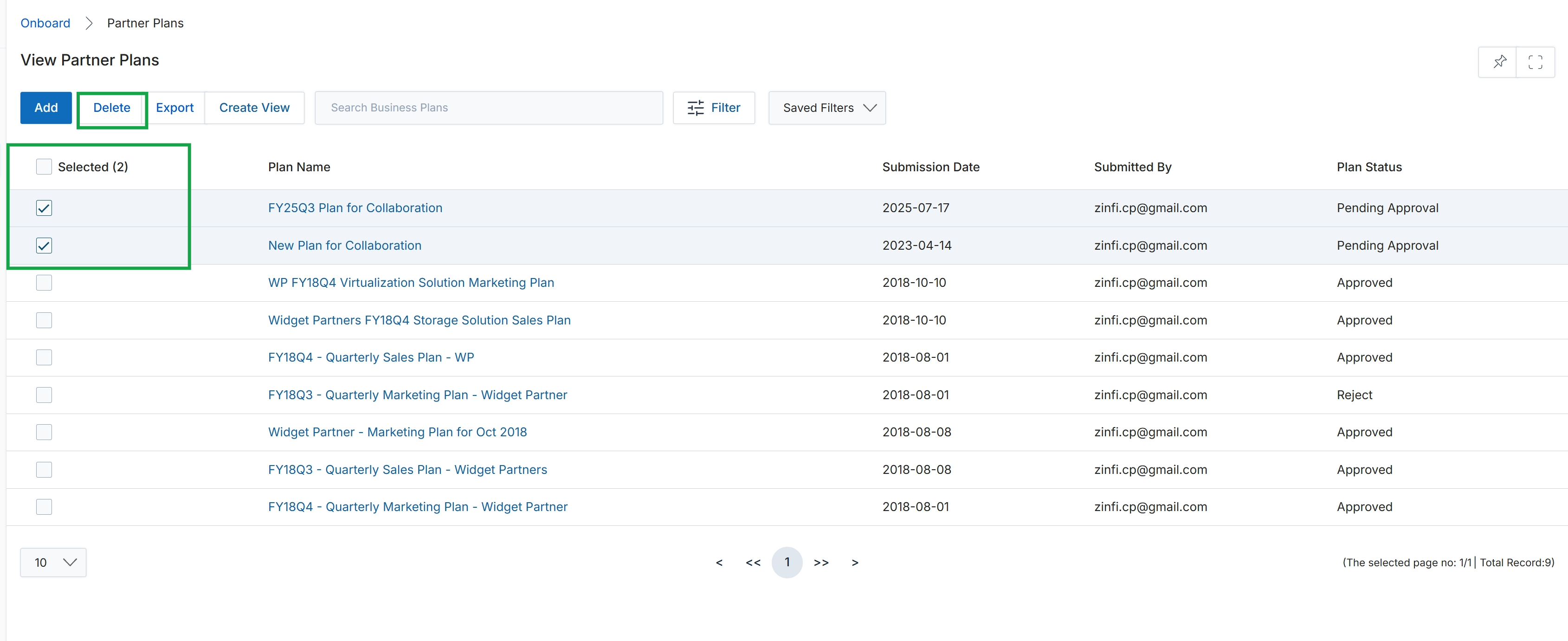Toggle the Selected (2) select-all checkbox

pos(44,167)
